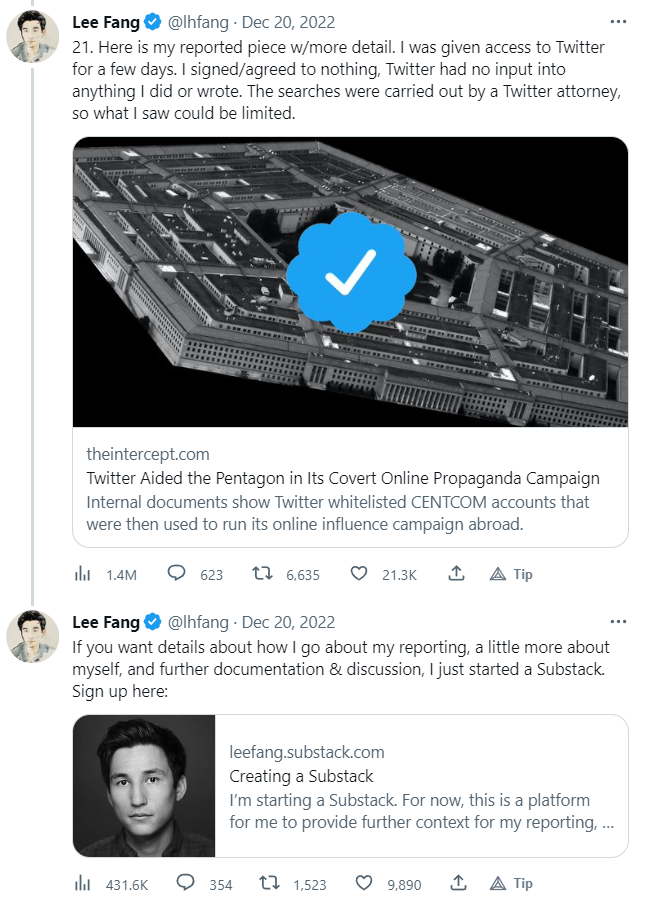Viewport: 646px width, 898px height.
Task: View analytics for tweet with 431.6K views
Action: click(x=83, y=884)
